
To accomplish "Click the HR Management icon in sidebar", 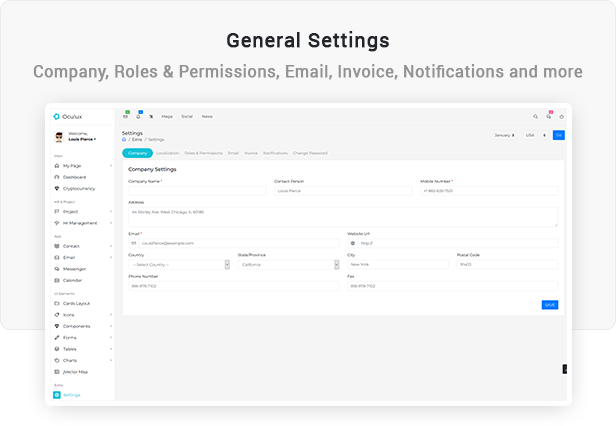I will tap(57, 223).
